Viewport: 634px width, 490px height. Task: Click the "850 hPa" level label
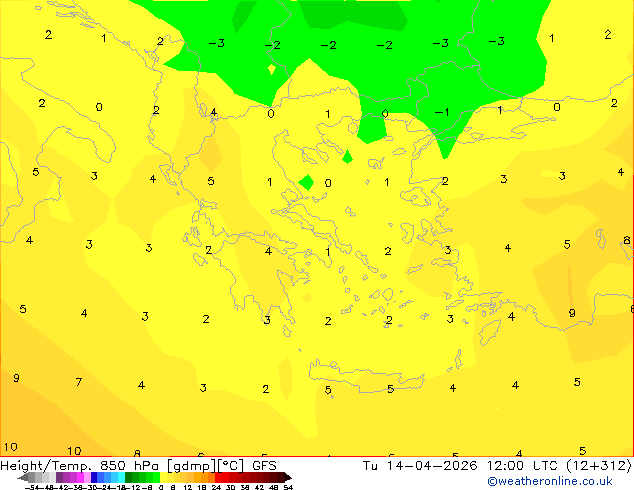tap(129, 466)
